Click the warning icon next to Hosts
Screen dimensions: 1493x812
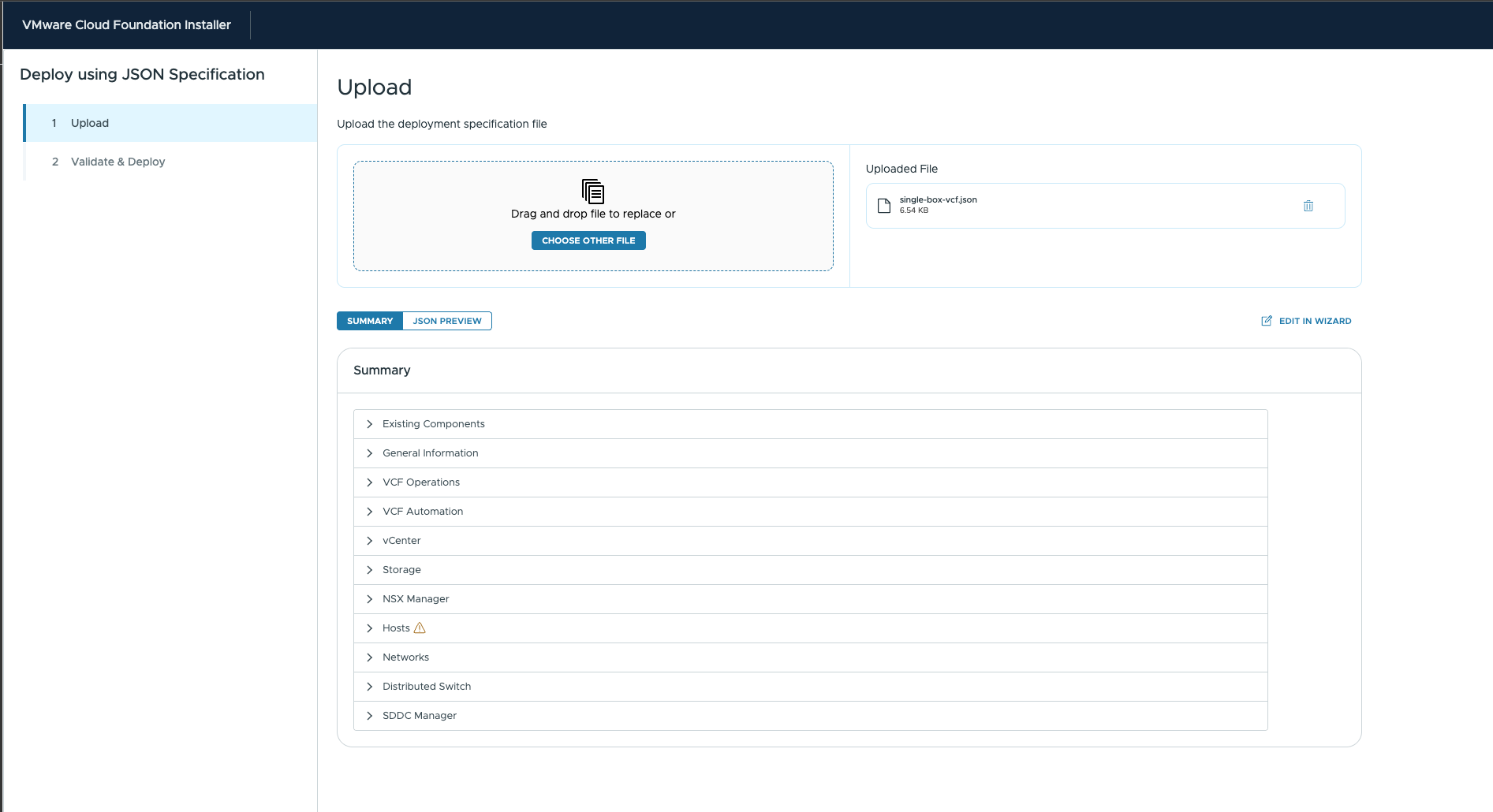tap(420, 628)
